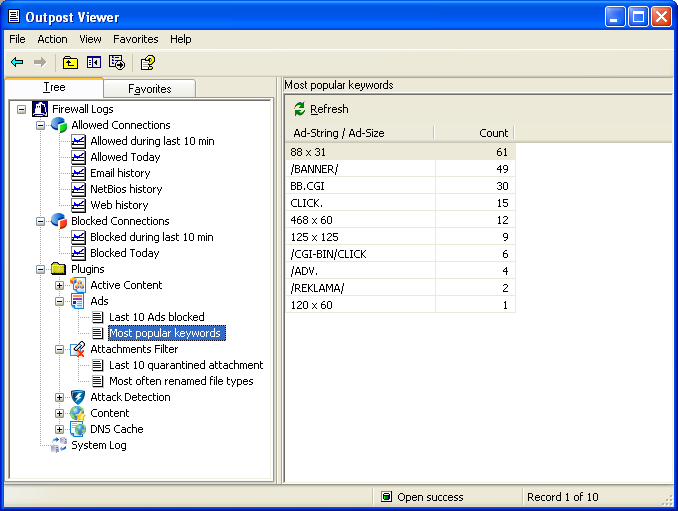Viewport: 678px width, 511px height.
Task: Toggle the show/hide console tree icon
Action: pos(93,62)
